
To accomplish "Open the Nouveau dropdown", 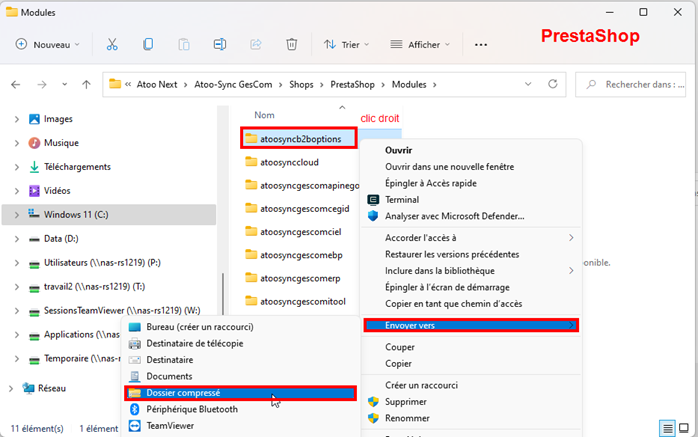I will 48,45.
